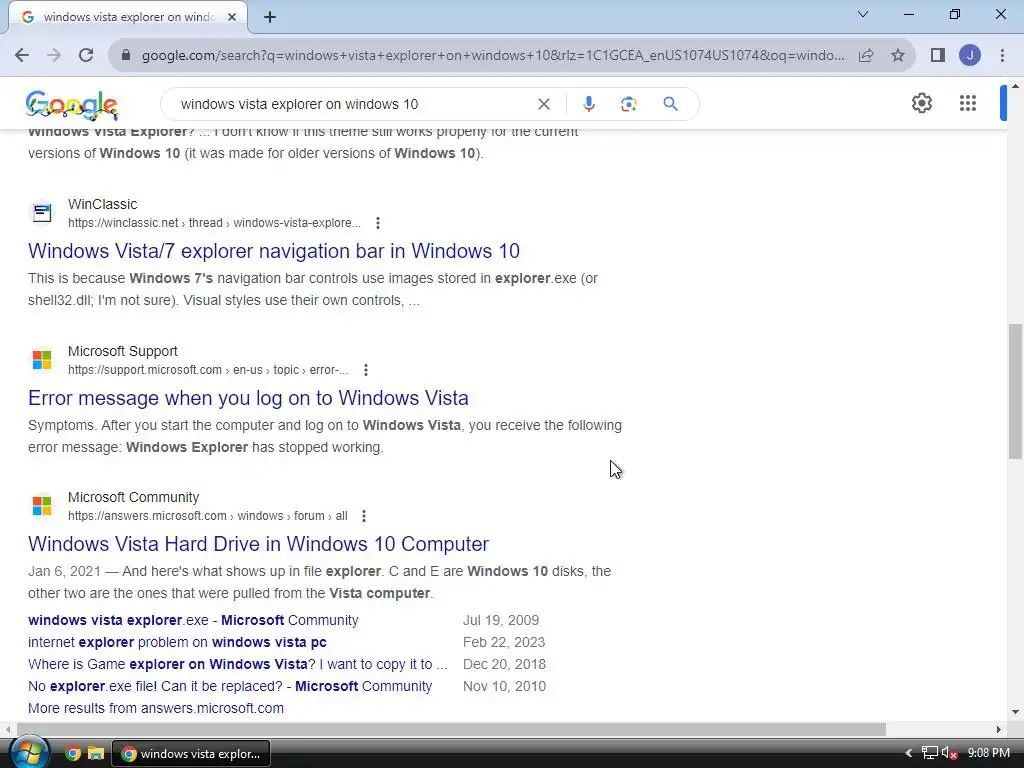This screenshot has width=1024, height=768.
Task: Open the J profile avatar
Action: 970,56
